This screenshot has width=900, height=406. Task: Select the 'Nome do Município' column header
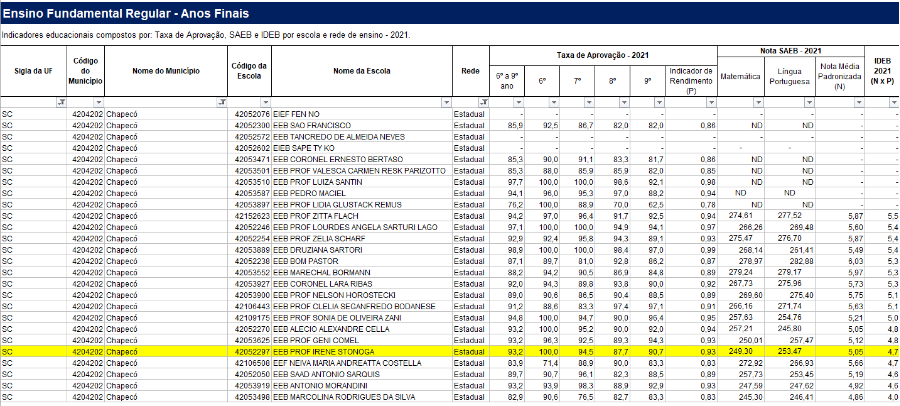(166, 71)
